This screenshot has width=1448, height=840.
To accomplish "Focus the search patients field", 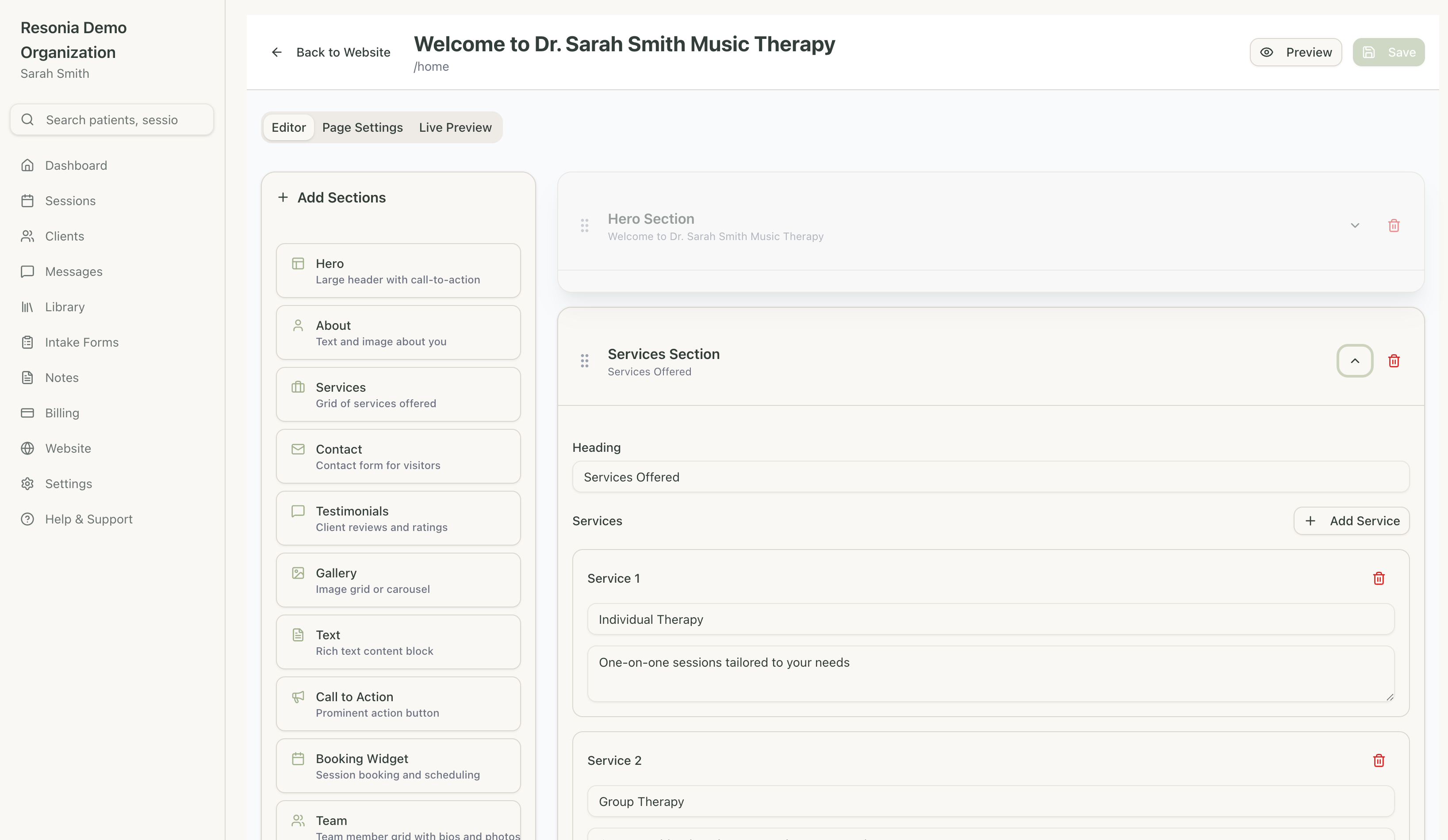I will [112, 119].
